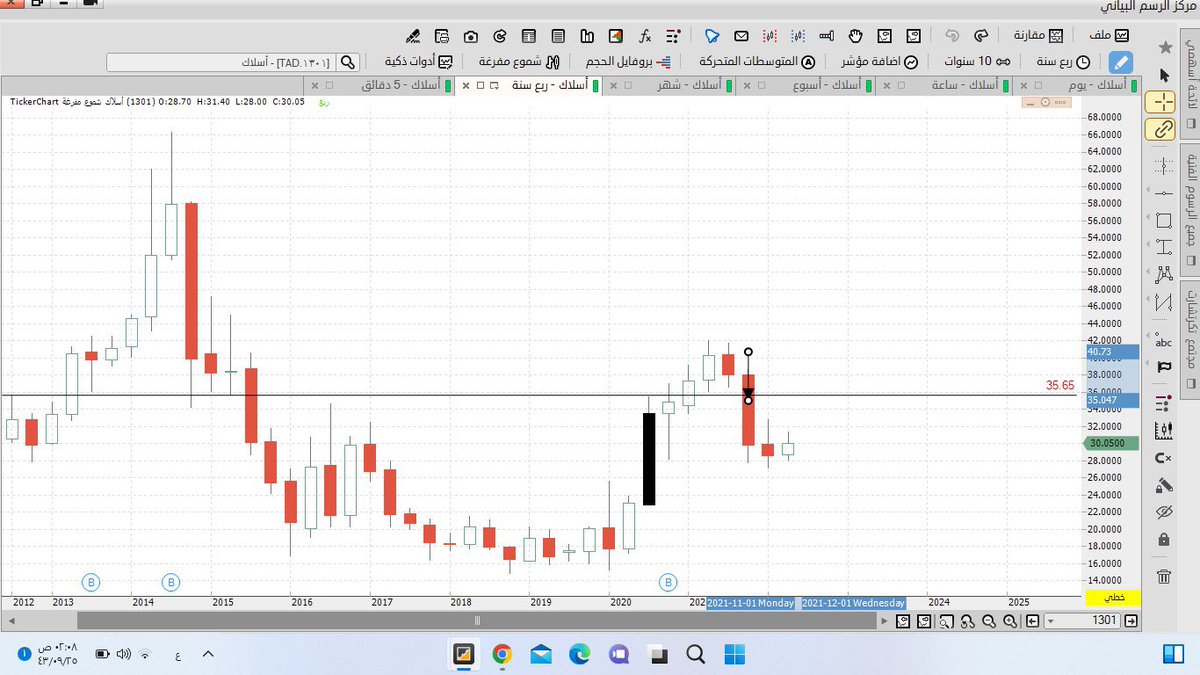Screen dimensions: 1200x675
Task: Hide all drawings with the eye icon
Action: coord(1163,512)
